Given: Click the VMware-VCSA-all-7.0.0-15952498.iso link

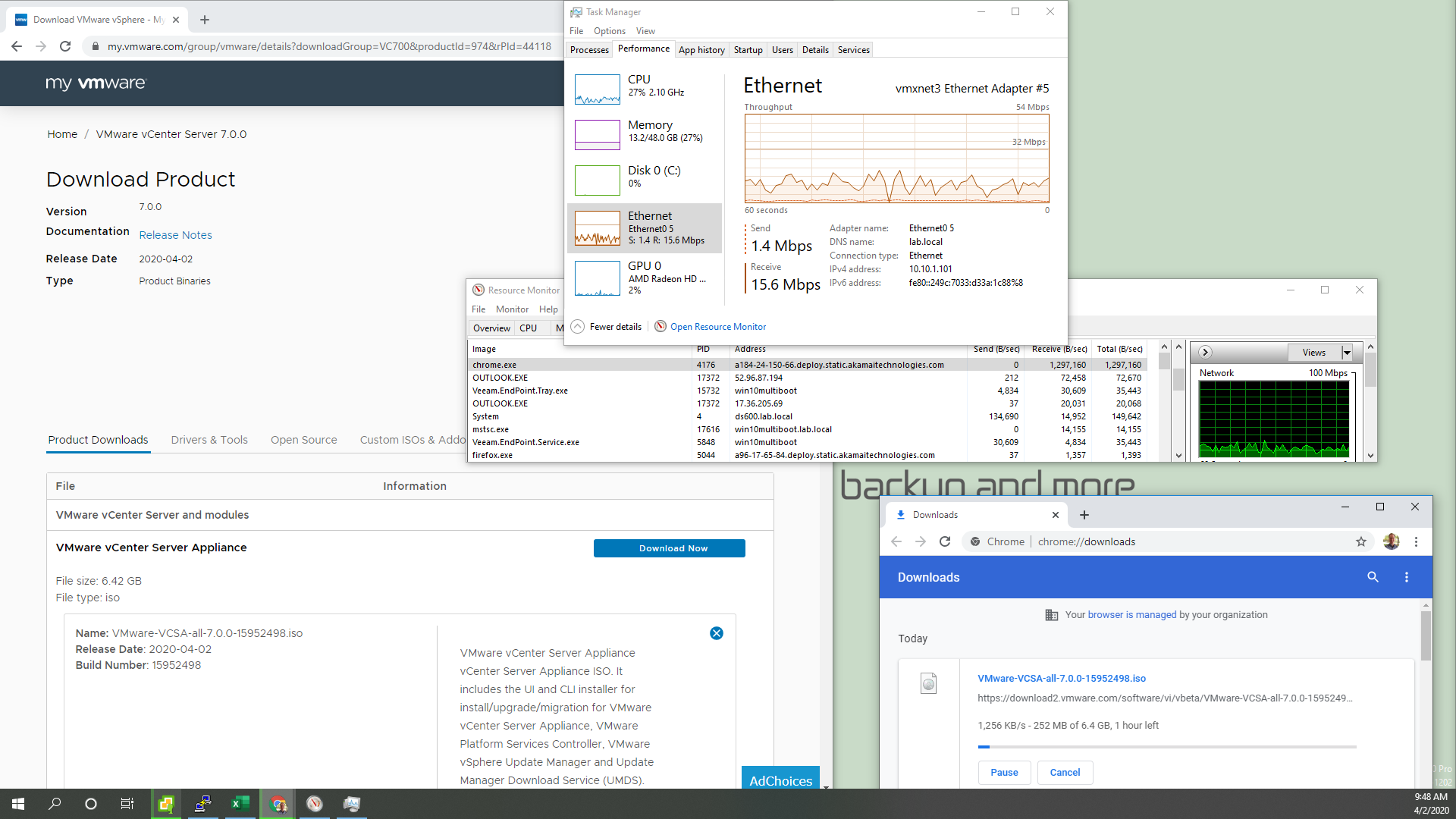Looking at the screenshot, I should pyautogui.click(x=1062, y=679).
